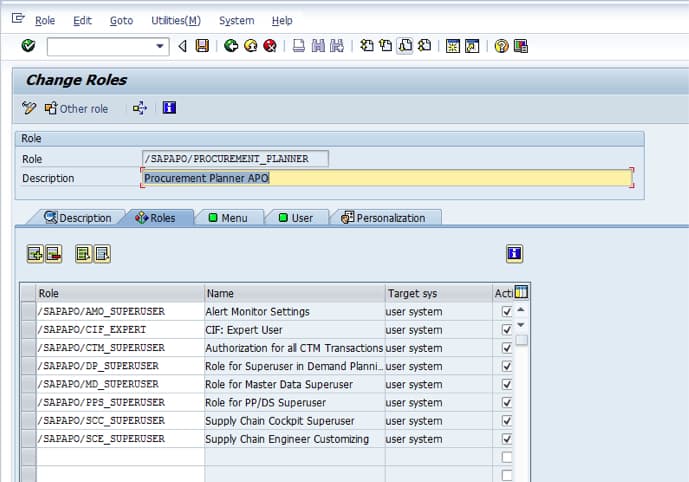This screenshot has height=482, width=689.
Task: Click the red Cancel icon
Action: point(270,46)
